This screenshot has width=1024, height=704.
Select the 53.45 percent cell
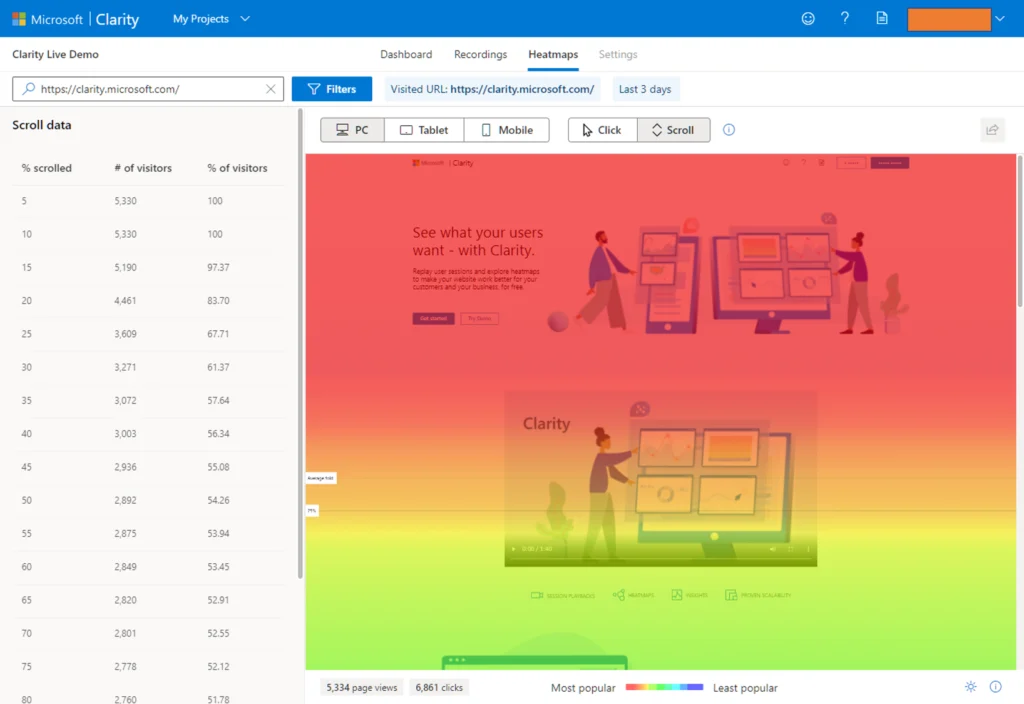(x=218, y=567)
